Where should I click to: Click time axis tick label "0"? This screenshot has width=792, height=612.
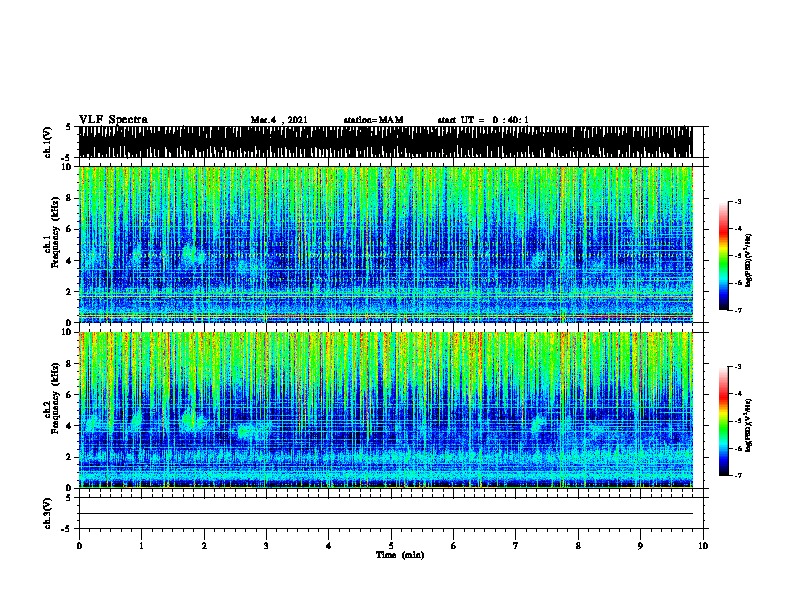(x=79, y=545)
